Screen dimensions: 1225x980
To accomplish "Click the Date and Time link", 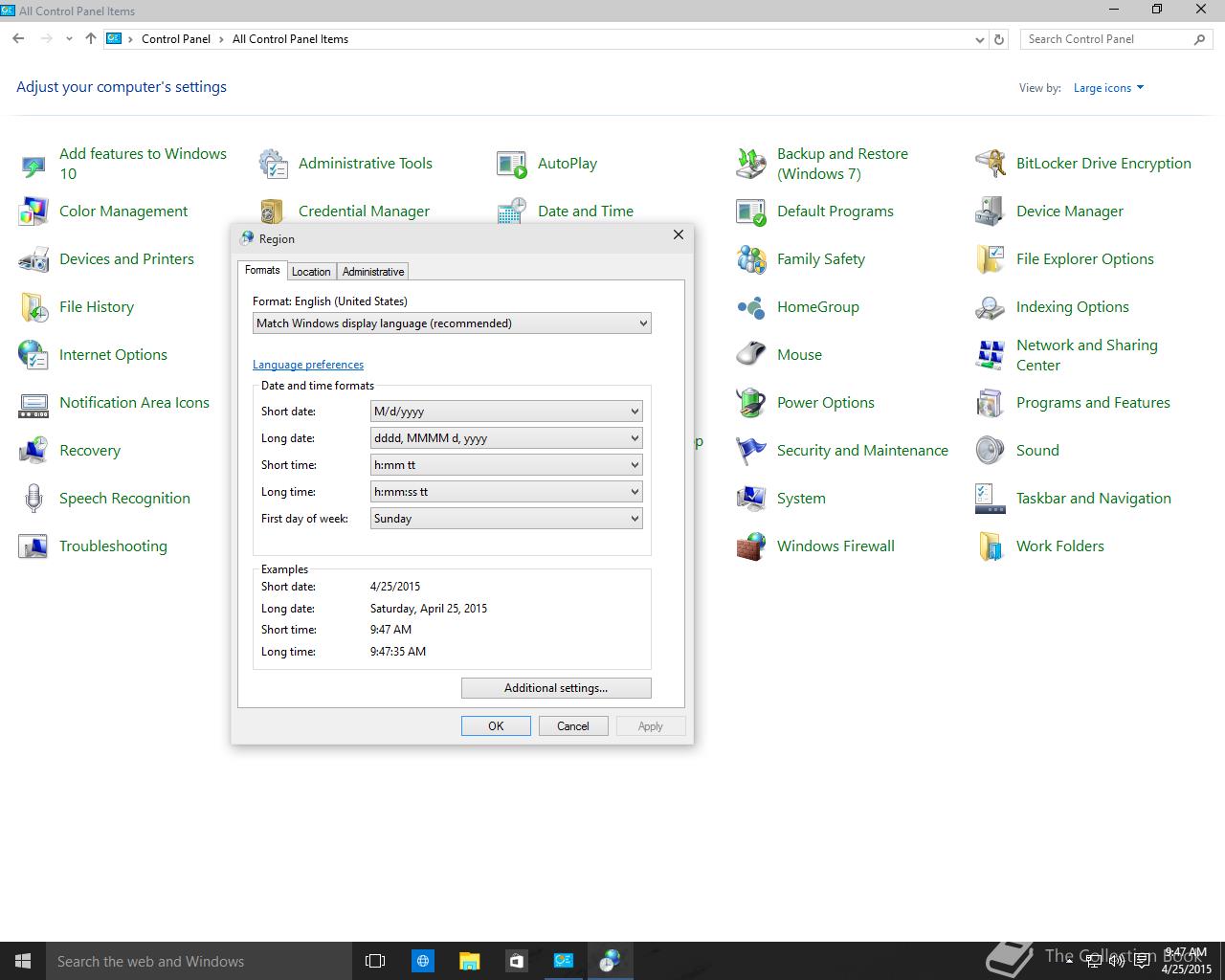I will [586, 212].
